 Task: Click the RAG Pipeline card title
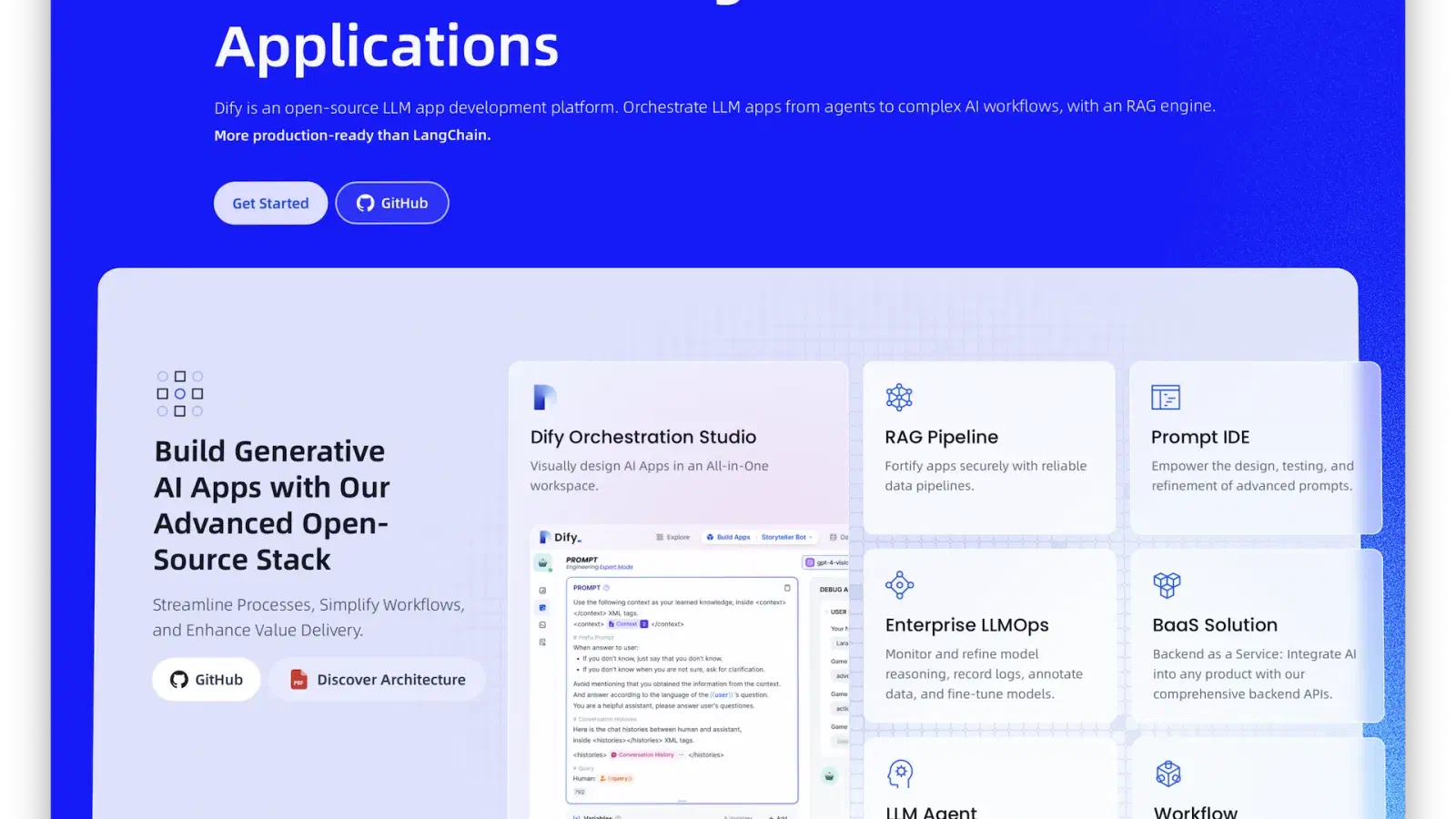pos(942,438)
